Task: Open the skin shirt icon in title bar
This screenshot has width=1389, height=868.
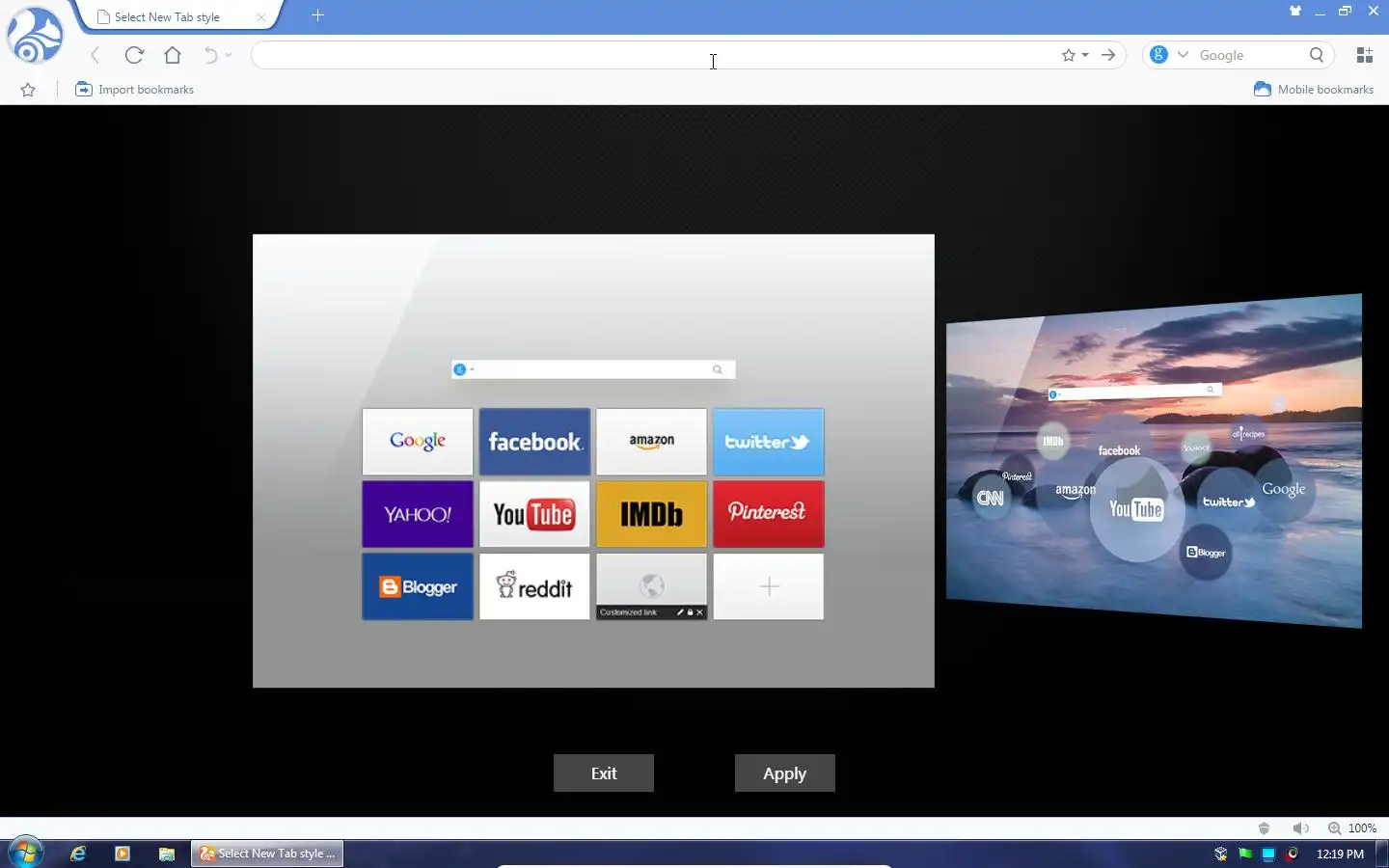Action: tap(1295, 11)
